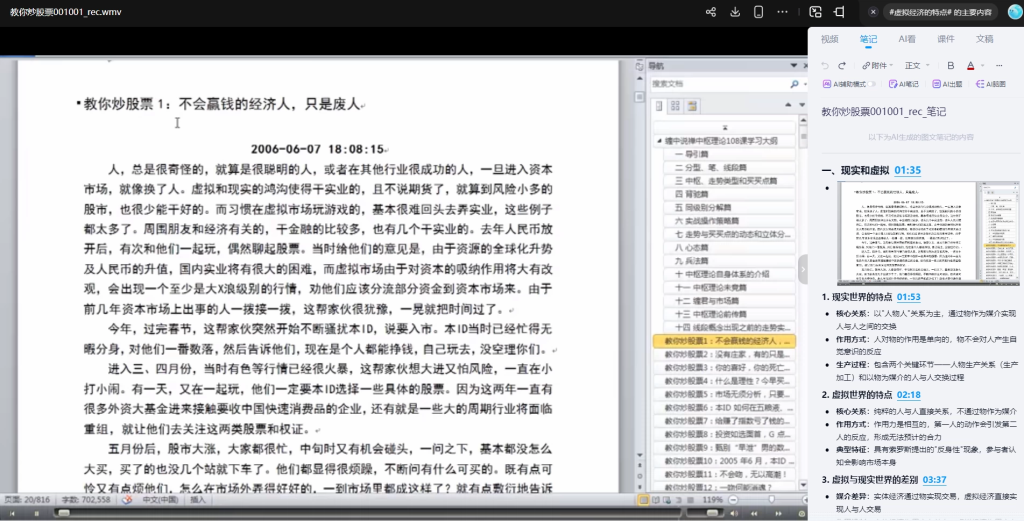Jump to timestamp 02:18
Viewport: 1024px width, 521px height.
pos(908,395)
